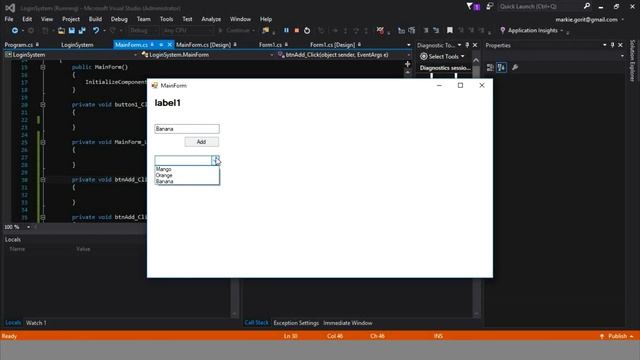The image size is (640, 360).
Task: Open the Debug menu
Action: [119, 19]
